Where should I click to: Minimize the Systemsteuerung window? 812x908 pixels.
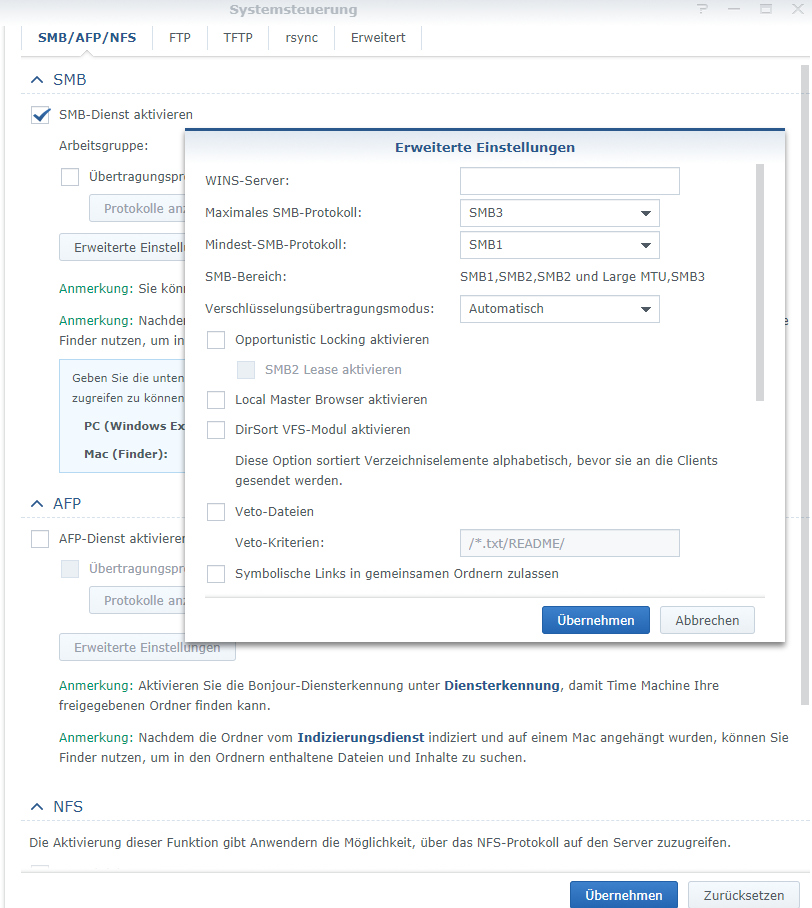[x=734, y=9]
